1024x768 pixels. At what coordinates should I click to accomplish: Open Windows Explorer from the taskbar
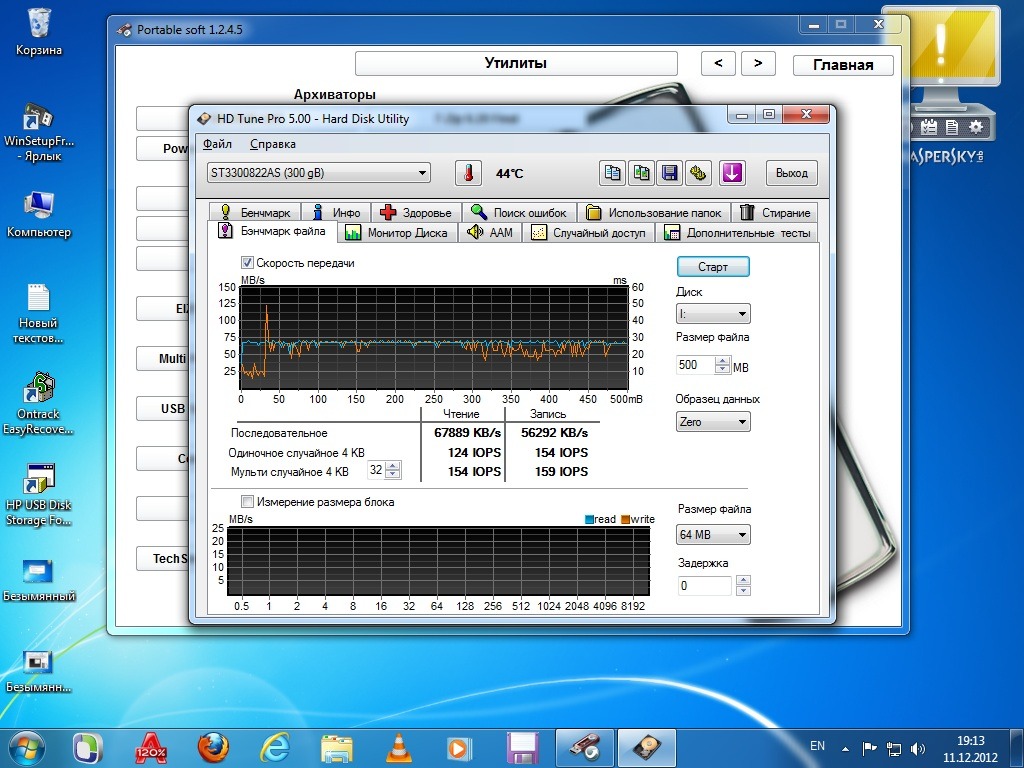pyautogui.click(x=337, y=748)
